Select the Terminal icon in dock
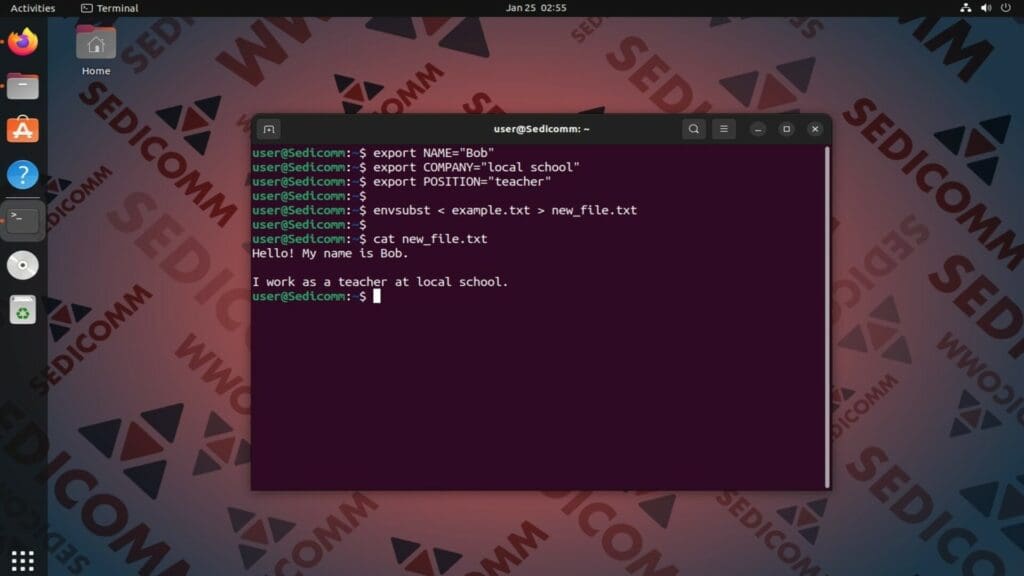 coord(23,221)
